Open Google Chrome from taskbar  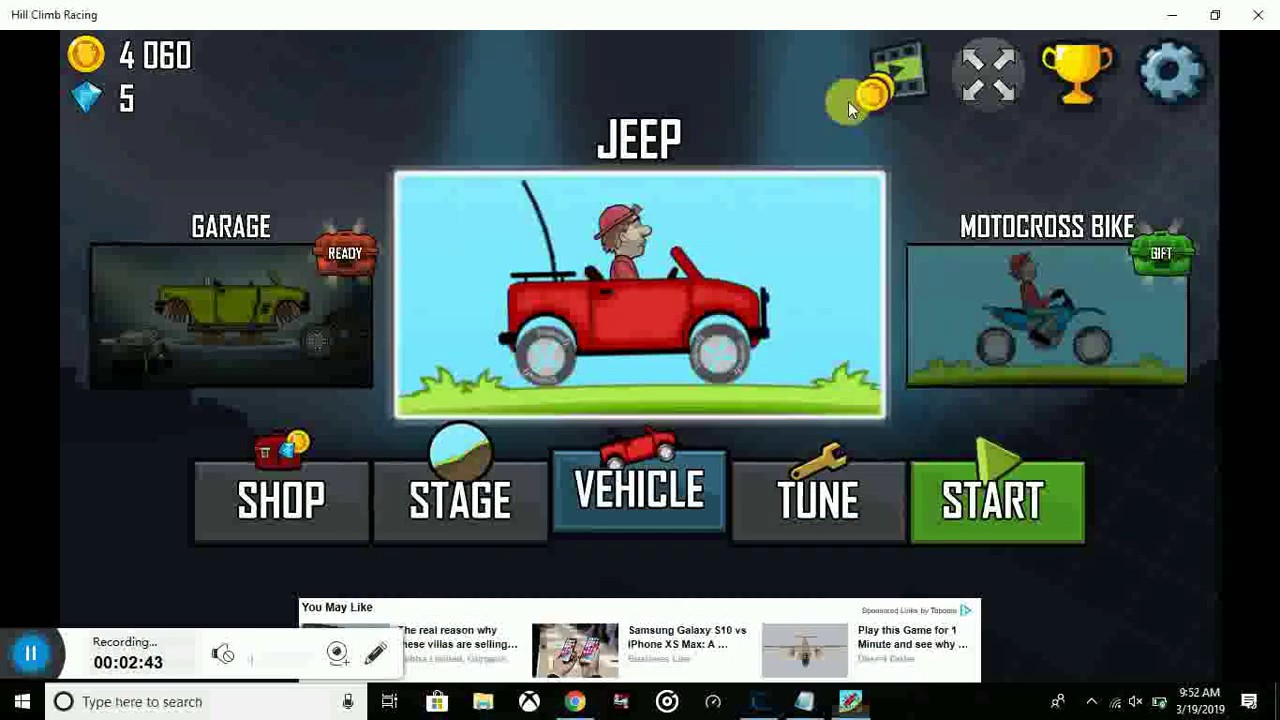pyautogui.click(x=575, y=702)
